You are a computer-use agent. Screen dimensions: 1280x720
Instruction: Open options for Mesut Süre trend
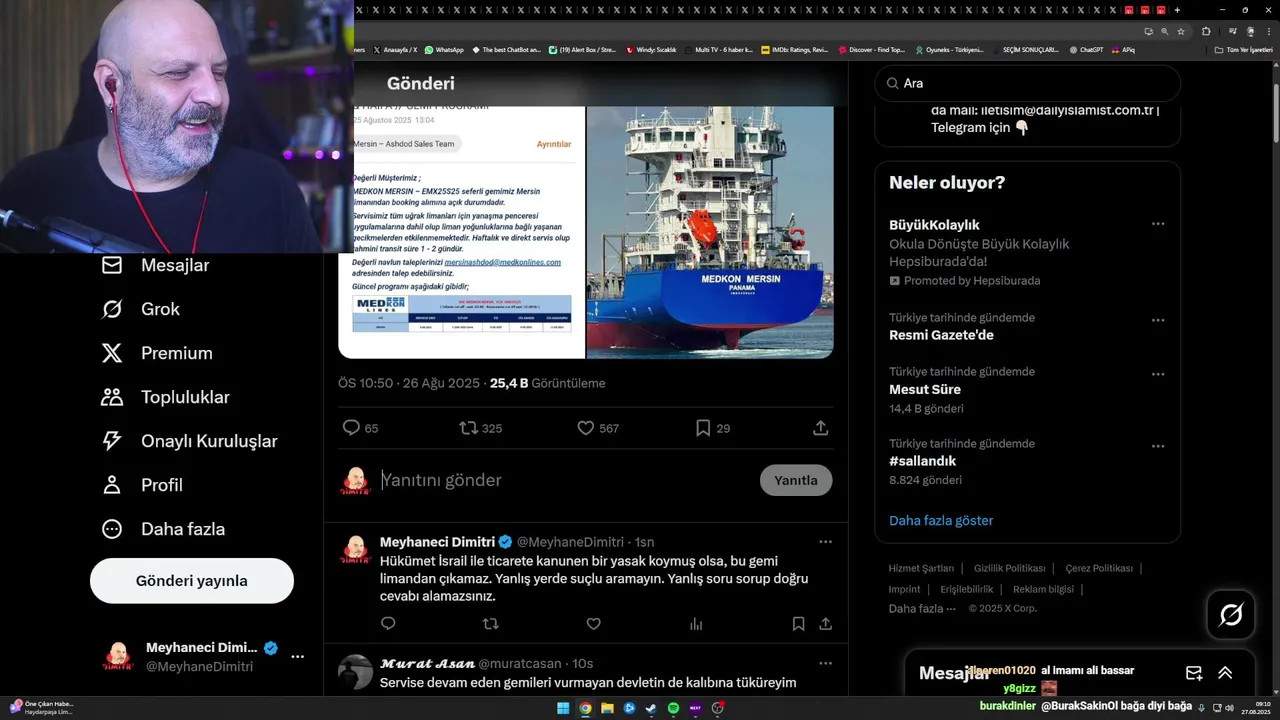(x=1158, y=374)
